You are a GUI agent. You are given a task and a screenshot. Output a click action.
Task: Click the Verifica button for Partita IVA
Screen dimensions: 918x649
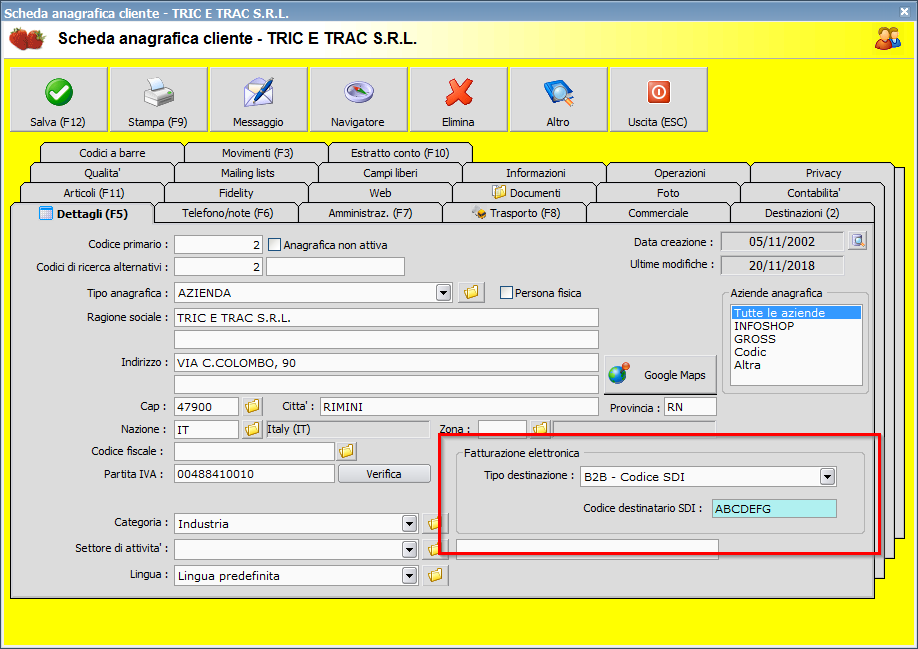pyautogui.click(x=384, y=474)
